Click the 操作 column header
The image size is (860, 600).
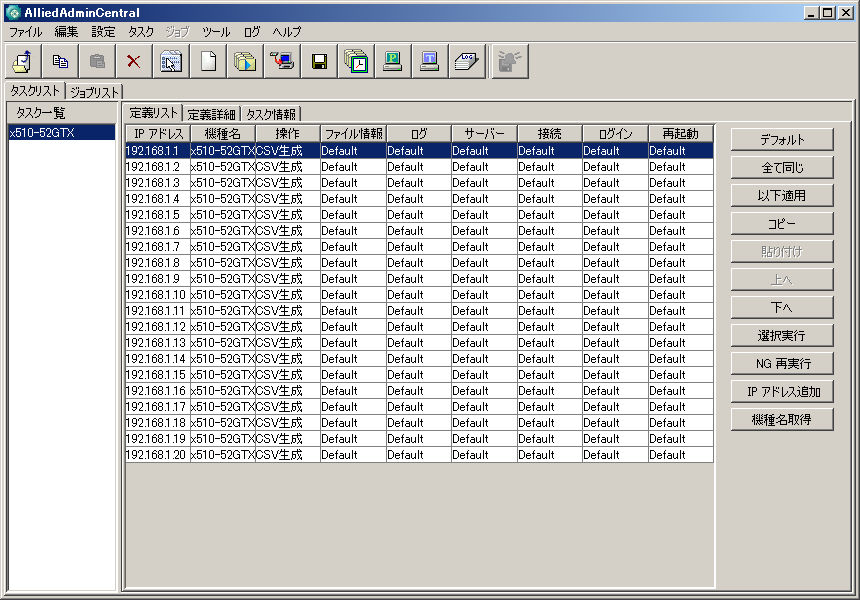point(288,134)
